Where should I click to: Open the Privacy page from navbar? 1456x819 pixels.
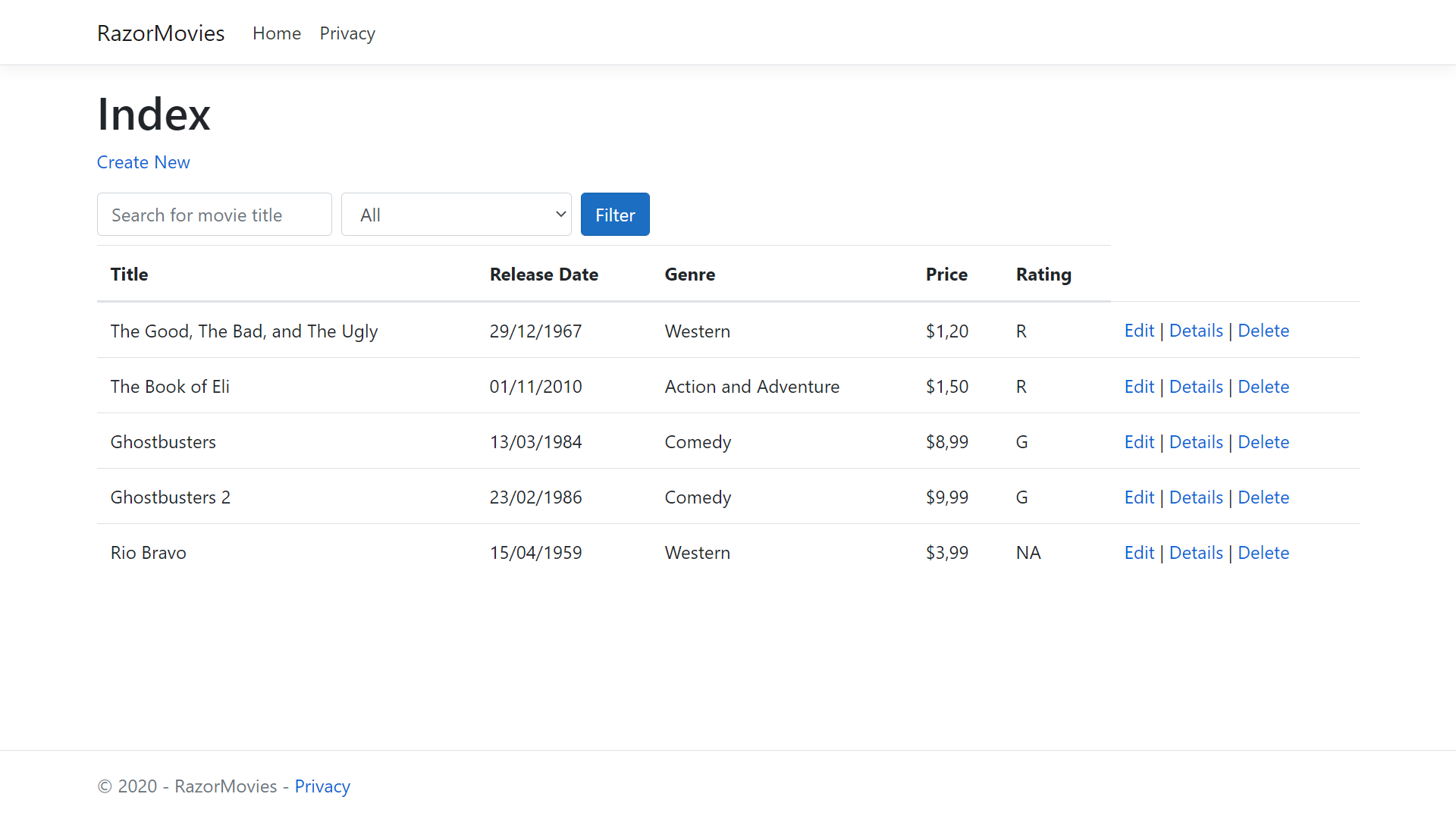[x=347, y=33]
